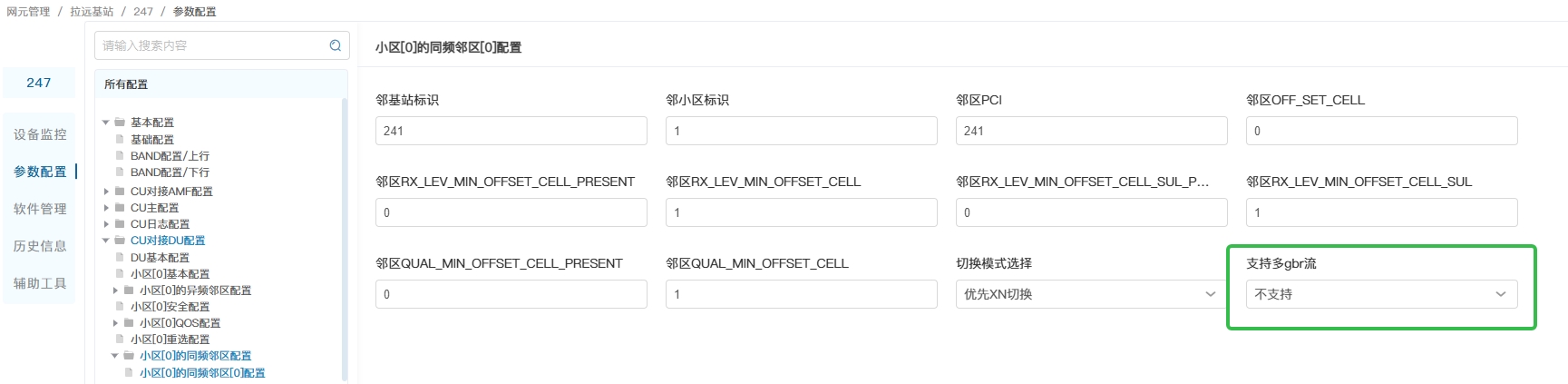Screen dimensions: 1568x384
Task: Click the file icon beside DU基本配置
Action: click(x=120, y=258)
